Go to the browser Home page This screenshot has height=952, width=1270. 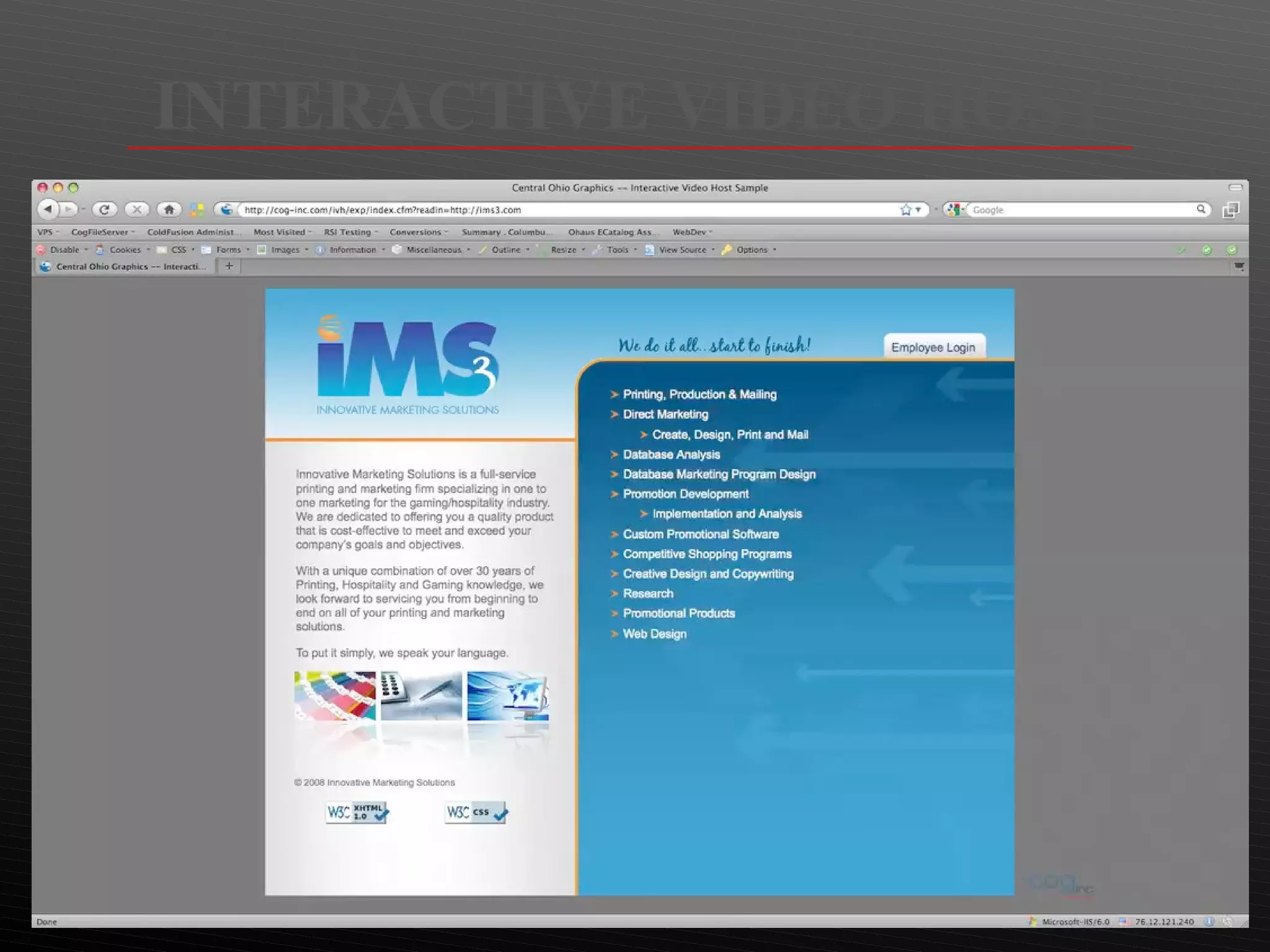(x=169, y=209)
